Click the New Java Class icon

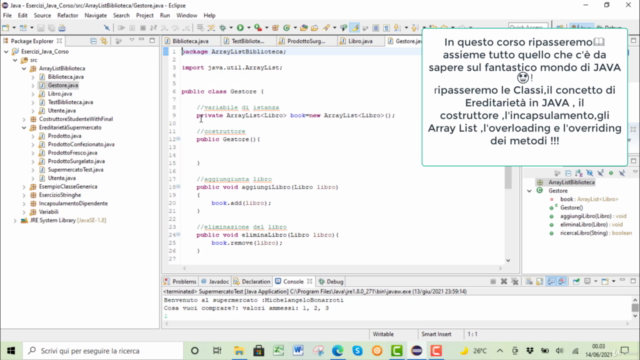pos(287,28)
